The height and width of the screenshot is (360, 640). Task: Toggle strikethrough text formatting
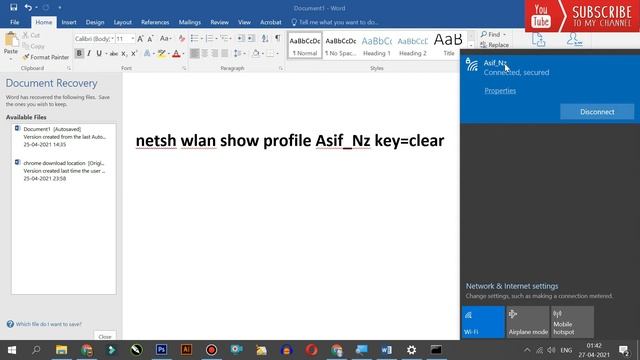(114, 53)
